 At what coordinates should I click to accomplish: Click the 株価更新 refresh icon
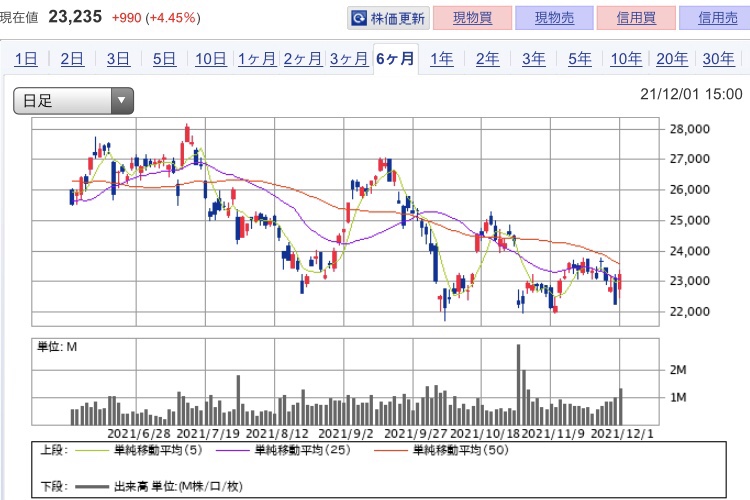359,18
